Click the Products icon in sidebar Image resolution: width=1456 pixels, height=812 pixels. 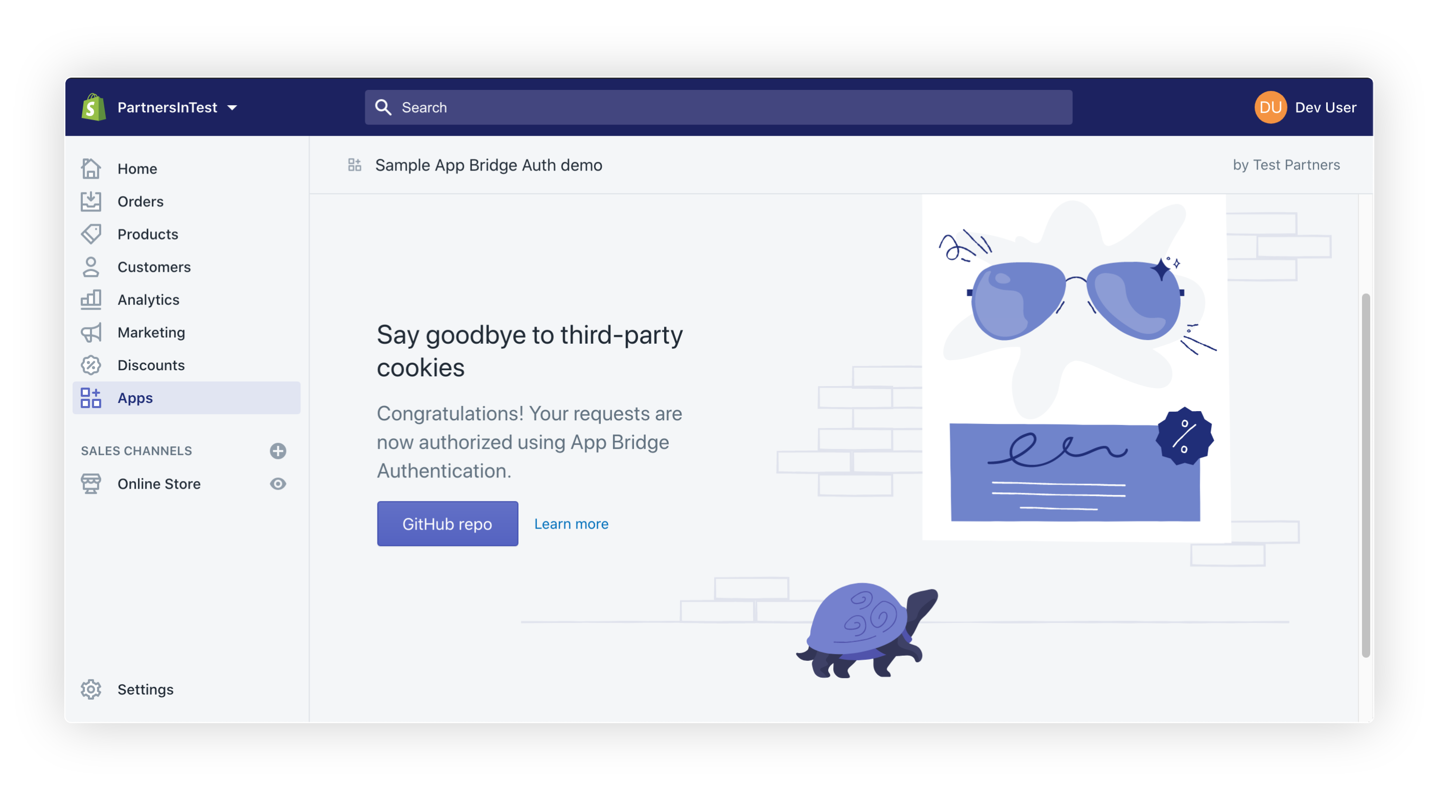click(91, 234)
